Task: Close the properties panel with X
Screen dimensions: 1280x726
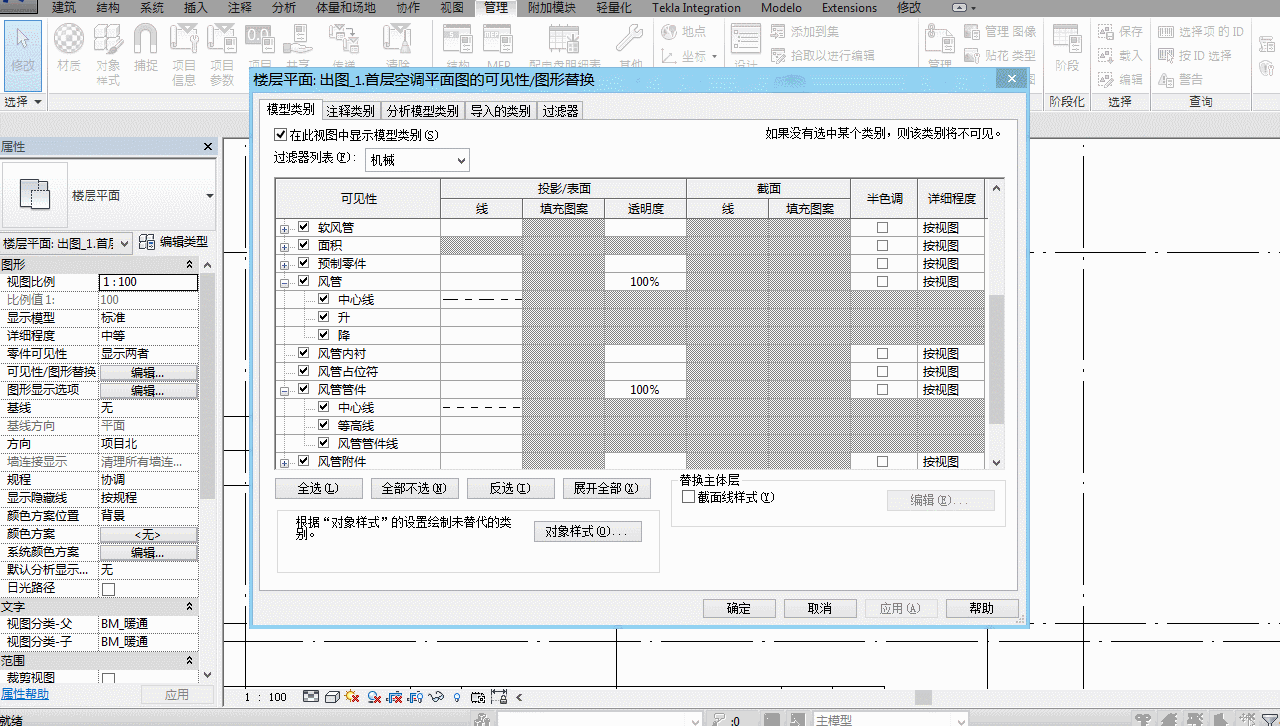Action: pyautogui.click(x=208, y=147)
